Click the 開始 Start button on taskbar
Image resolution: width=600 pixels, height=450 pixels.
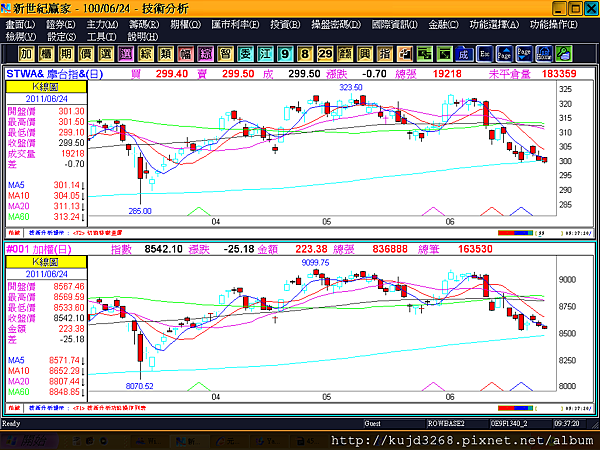tap(29, 441)
